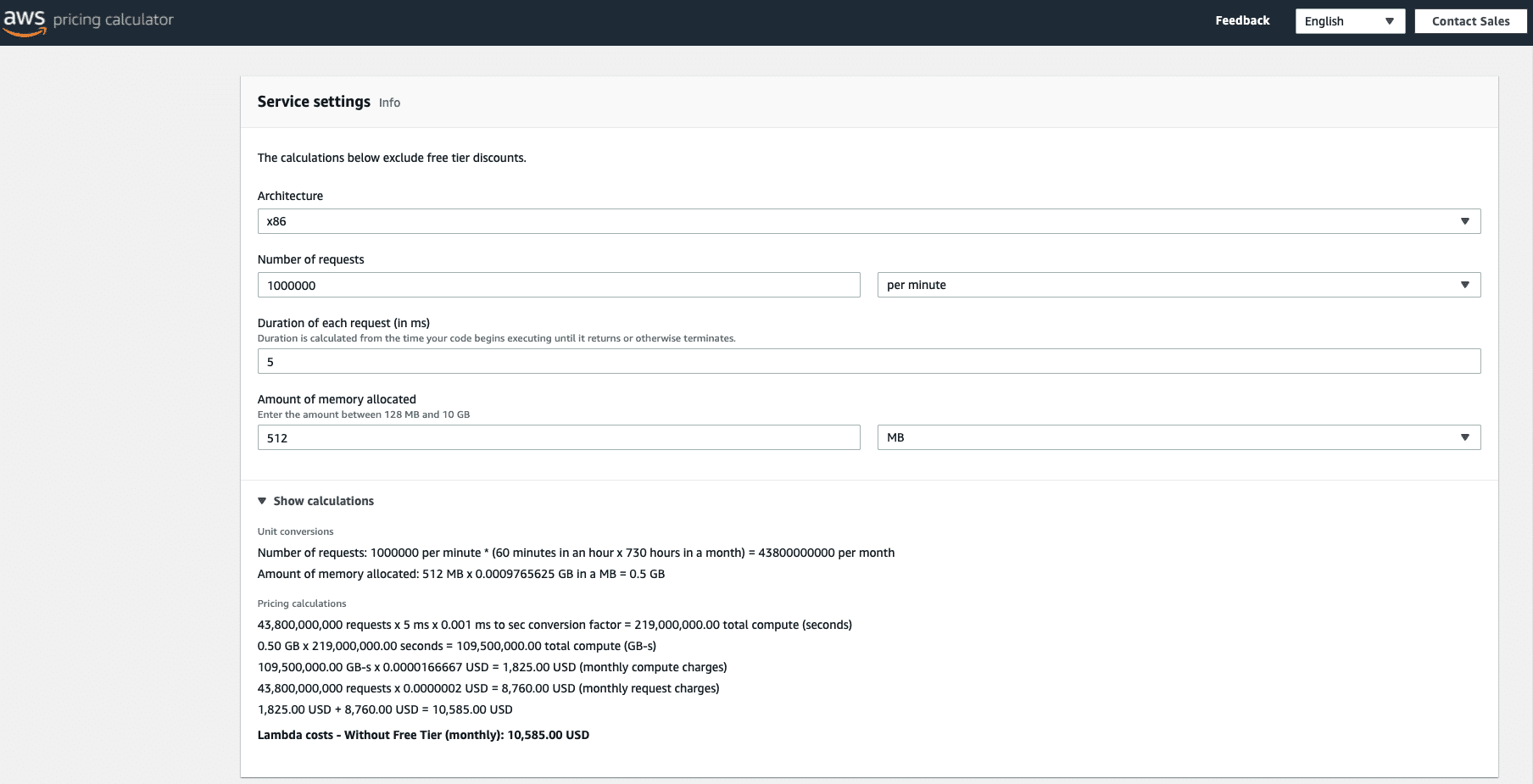Select the 'Duration is calculated from the time' hint
Image resolution: width=1533 pixels, height=784 pixels.
tap(497, 338)
